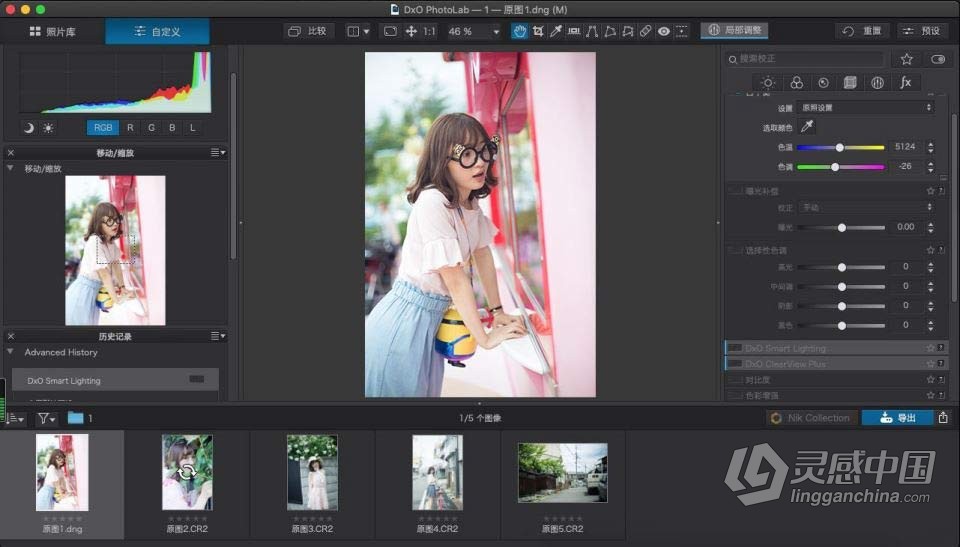The height and width of the screenshot is (547, 960).
Task: Open the 设置 原照设置 dropdown
Action: [866, 107]
